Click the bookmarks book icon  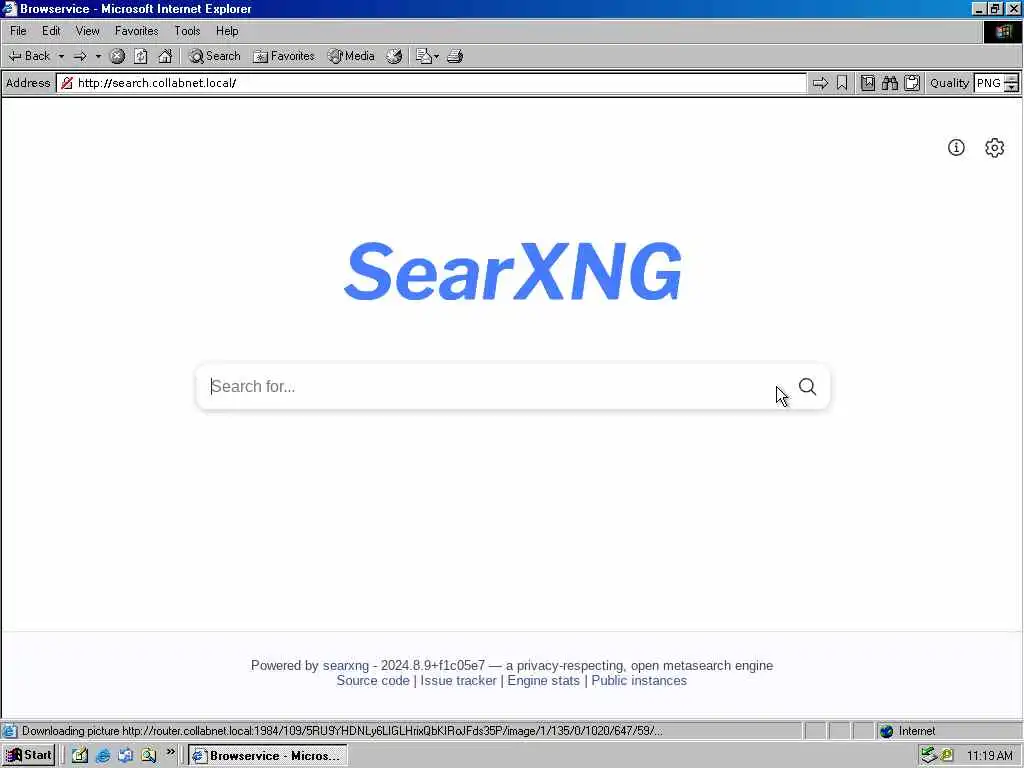coord(867,83)
